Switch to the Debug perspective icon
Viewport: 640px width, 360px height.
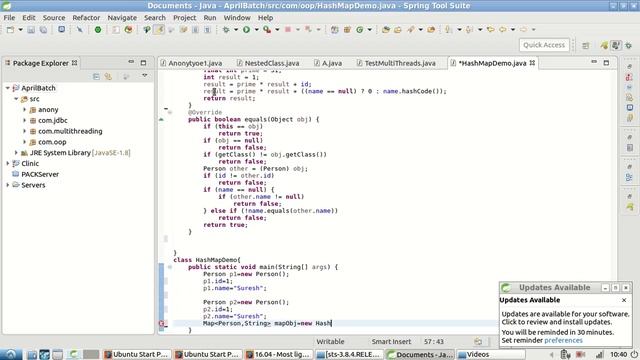[x=629, y=45]
